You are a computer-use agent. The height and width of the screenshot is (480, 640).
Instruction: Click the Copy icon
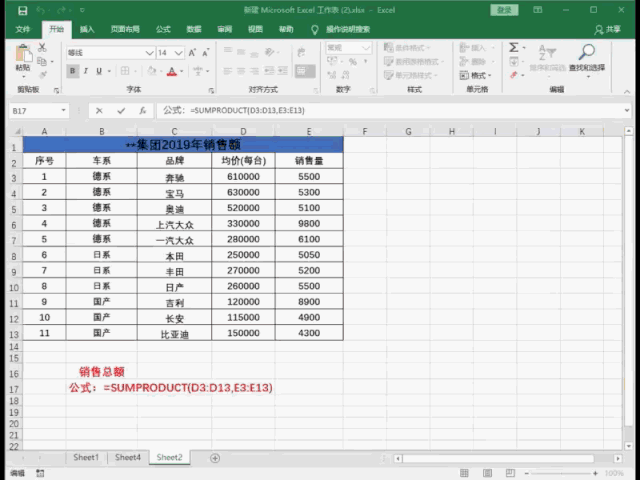tap(42, 62)
